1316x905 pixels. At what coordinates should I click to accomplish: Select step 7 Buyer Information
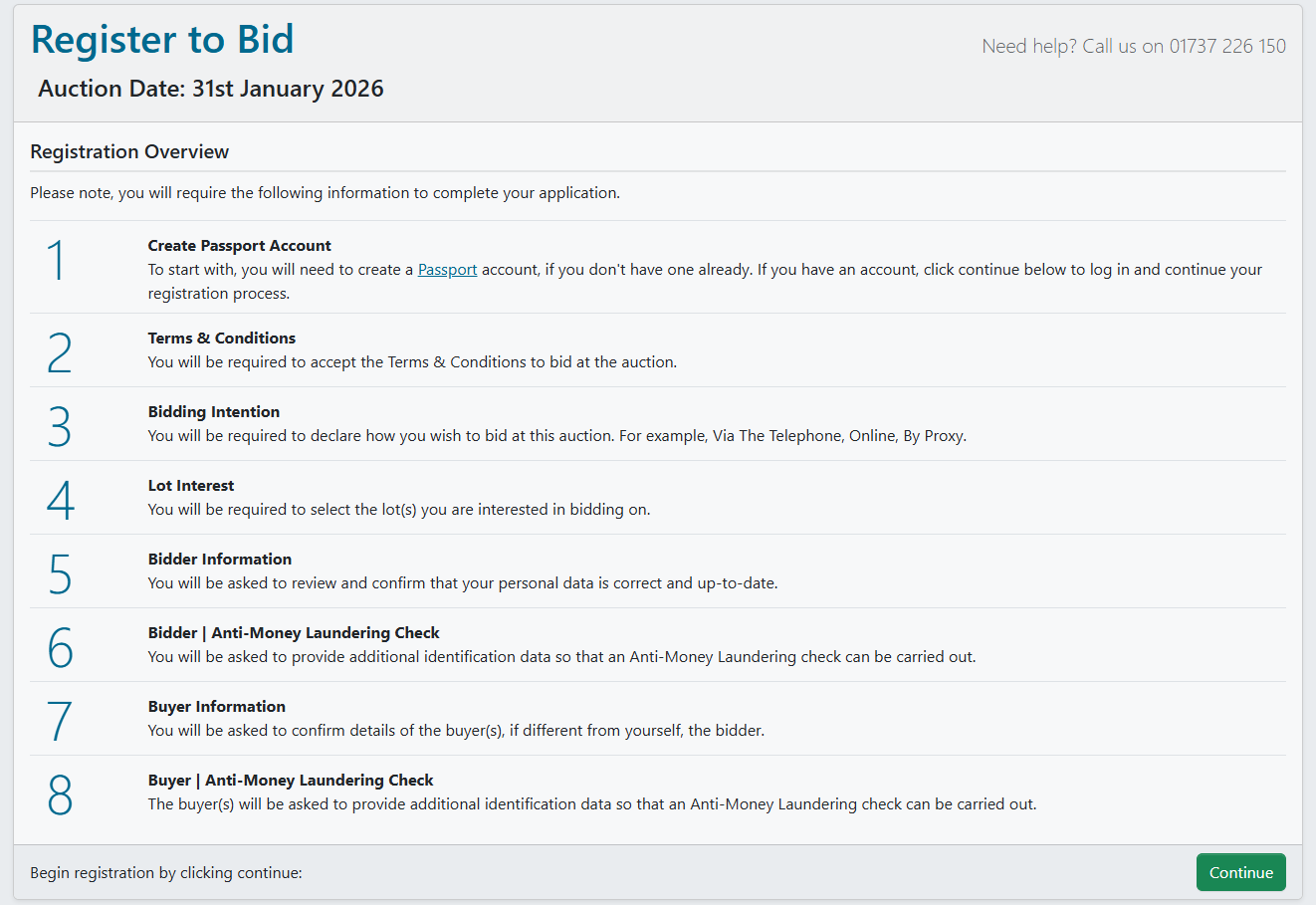pyautogui.click(x=216, y=706)
